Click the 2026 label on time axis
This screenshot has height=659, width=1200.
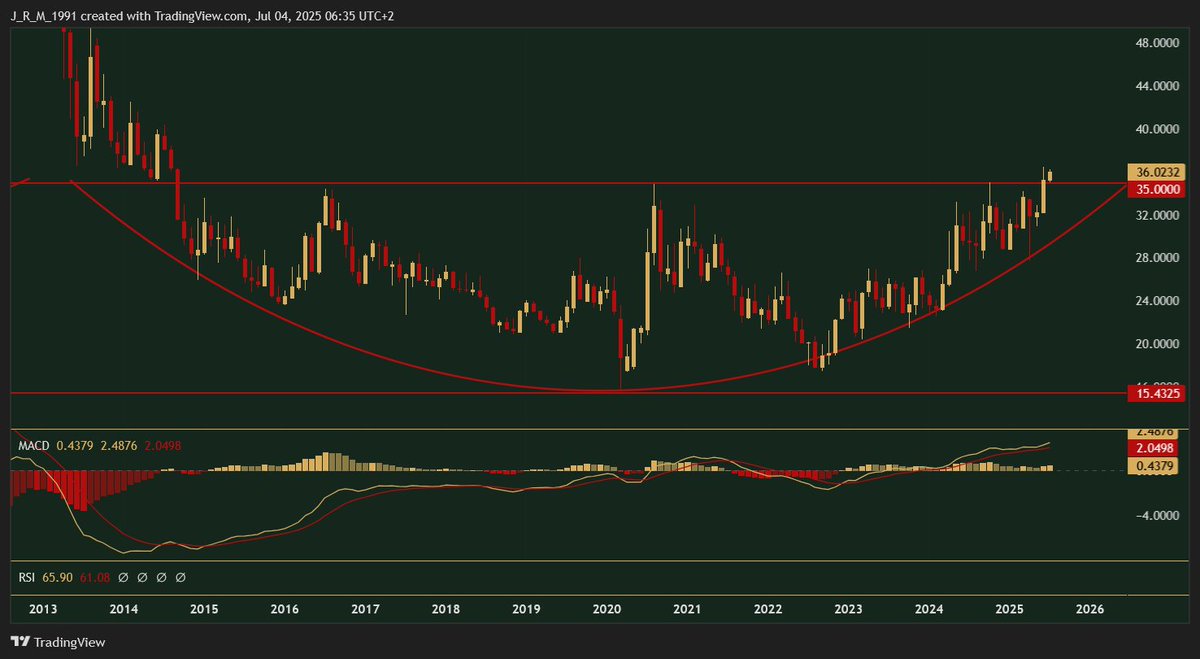tap(1090, 609)
